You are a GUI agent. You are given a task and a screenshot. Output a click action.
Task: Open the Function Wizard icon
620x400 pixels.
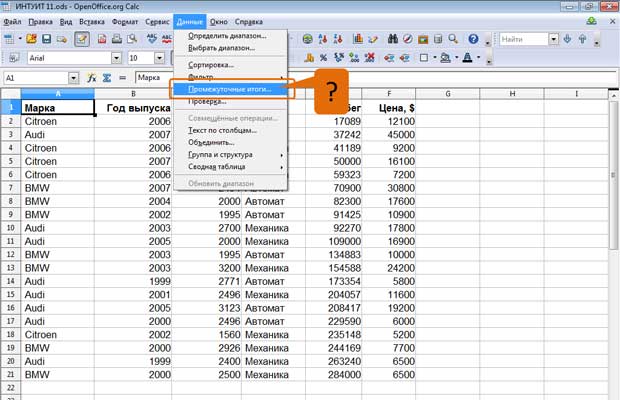(x=92, y=78)
